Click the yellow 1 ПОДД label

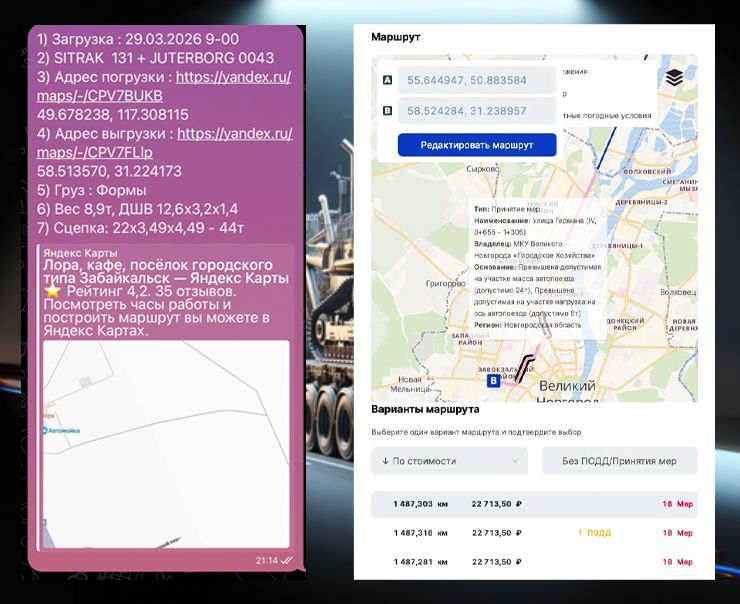[x=594, y=533]
